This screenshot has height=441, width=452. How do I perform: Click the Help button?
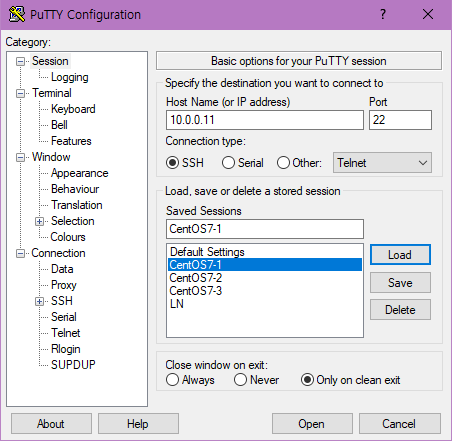138,424
